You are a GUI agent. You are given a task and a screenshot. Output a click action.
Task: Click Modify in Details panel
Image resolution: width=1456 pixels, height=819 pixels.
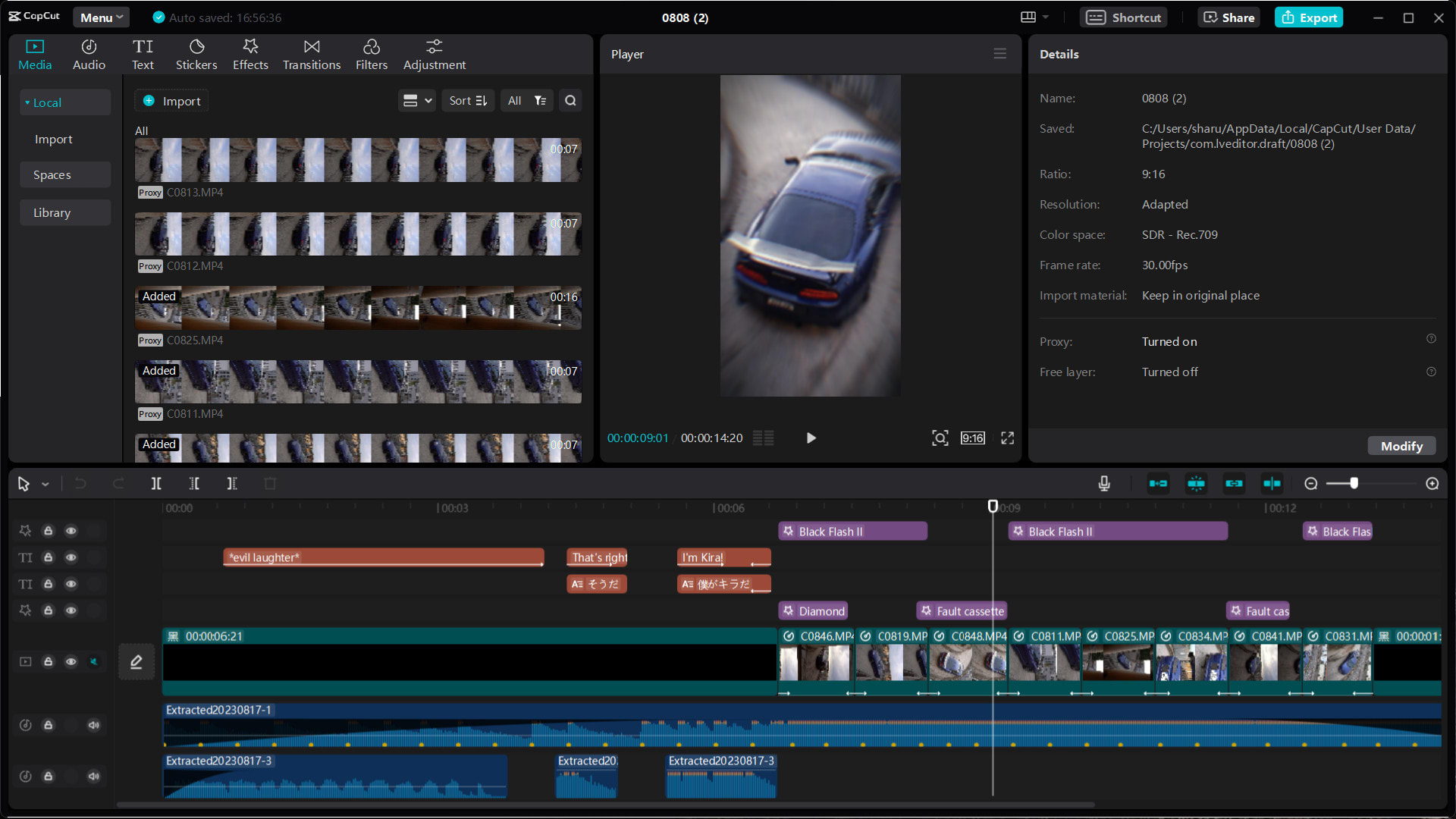click(1401, 446)
